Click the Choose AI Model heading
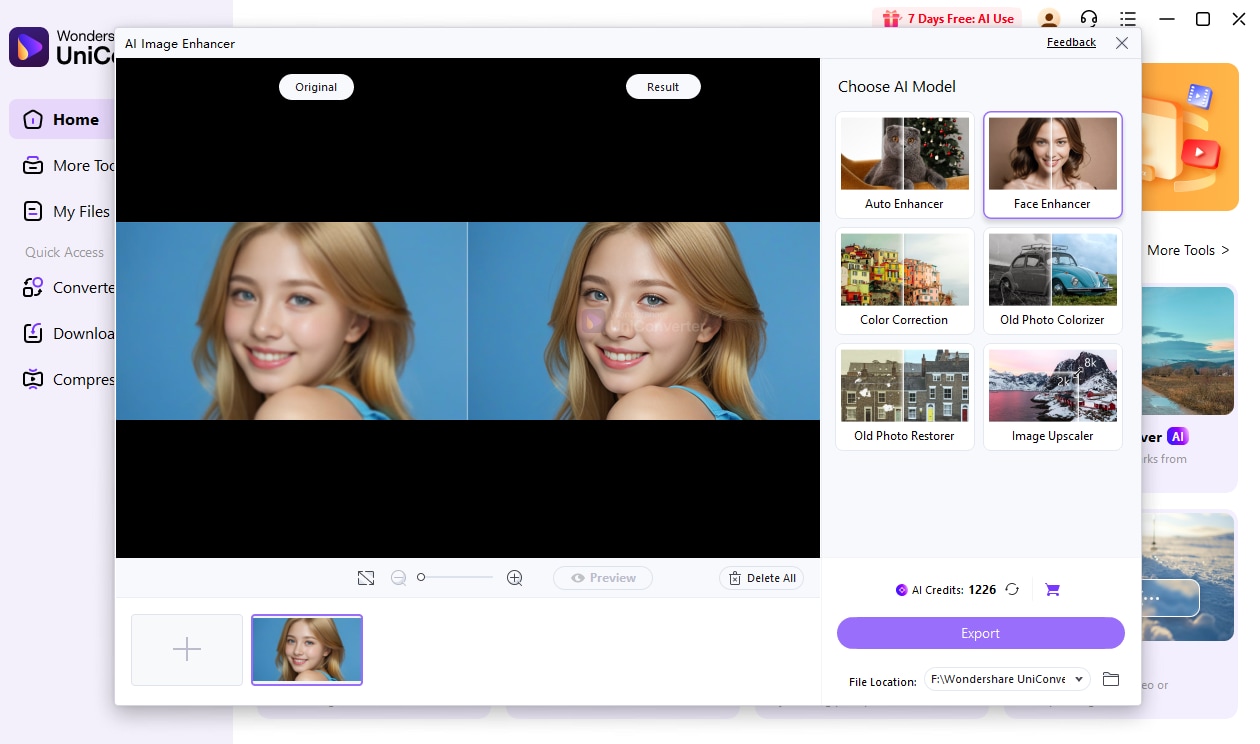Image resolution: width=1260 pixels, height=744 pixels. (897, 86)
